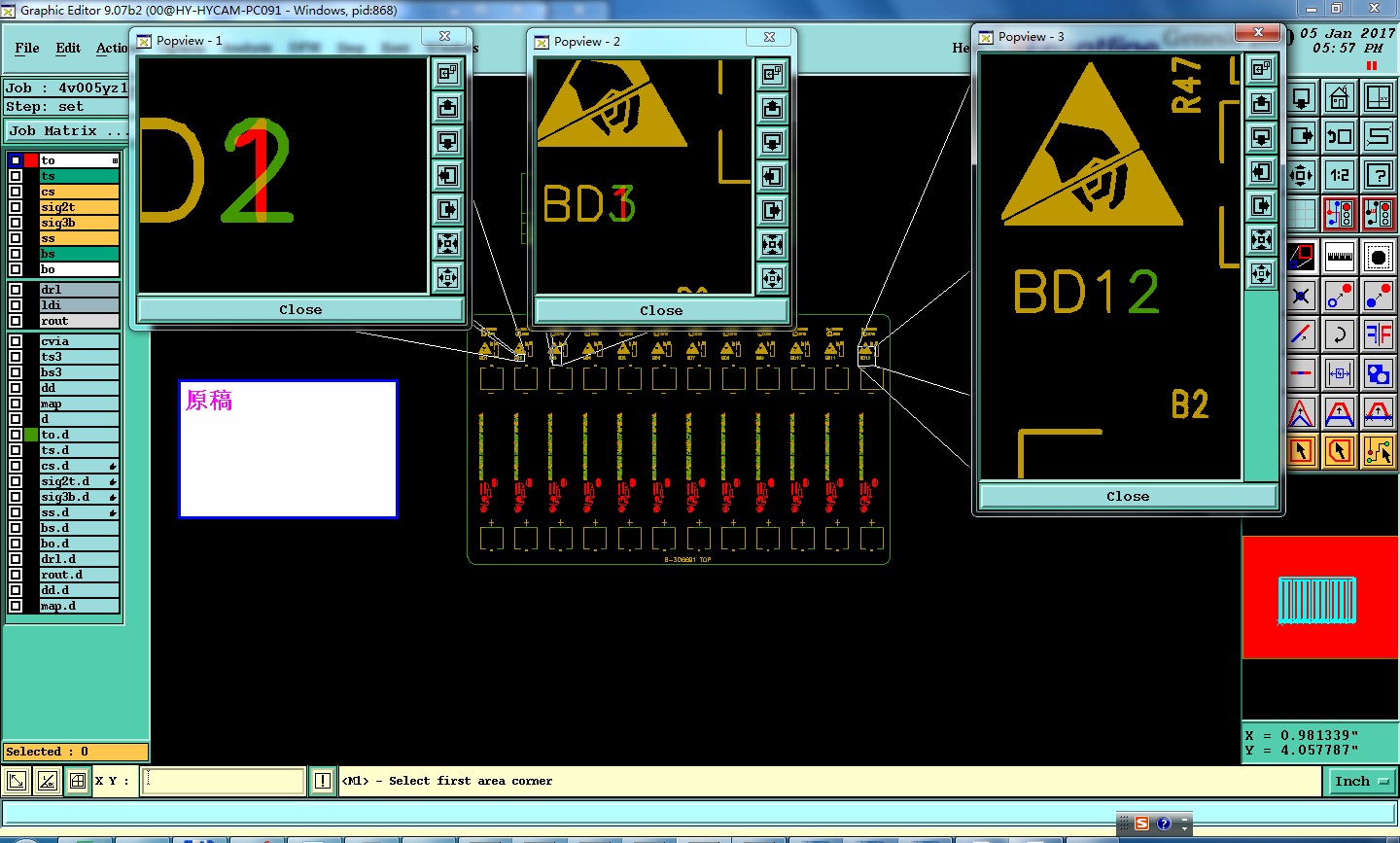Toggle the bo layer checkbox

coord(16,269)
